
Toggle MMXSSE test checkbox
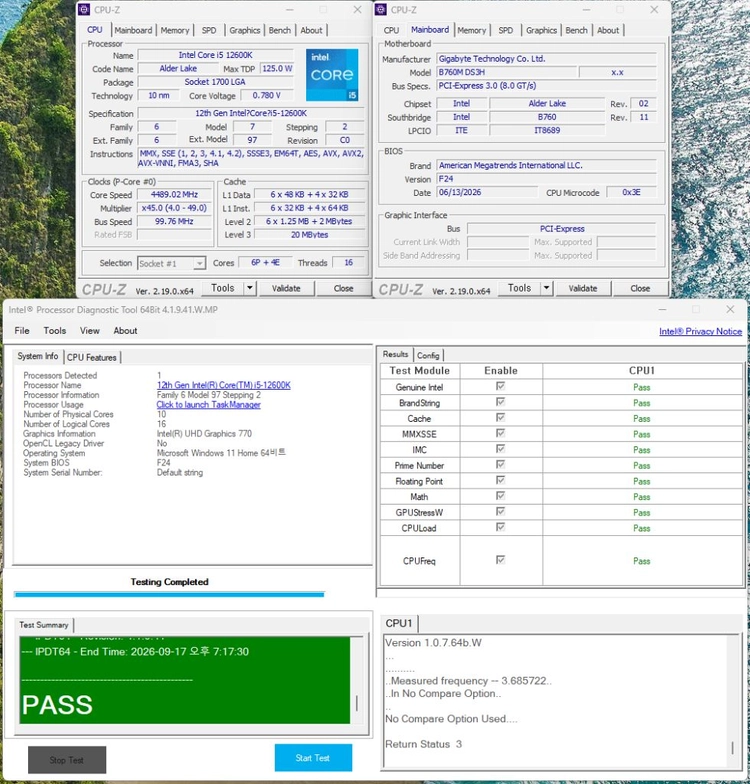[x=500, y=434]
